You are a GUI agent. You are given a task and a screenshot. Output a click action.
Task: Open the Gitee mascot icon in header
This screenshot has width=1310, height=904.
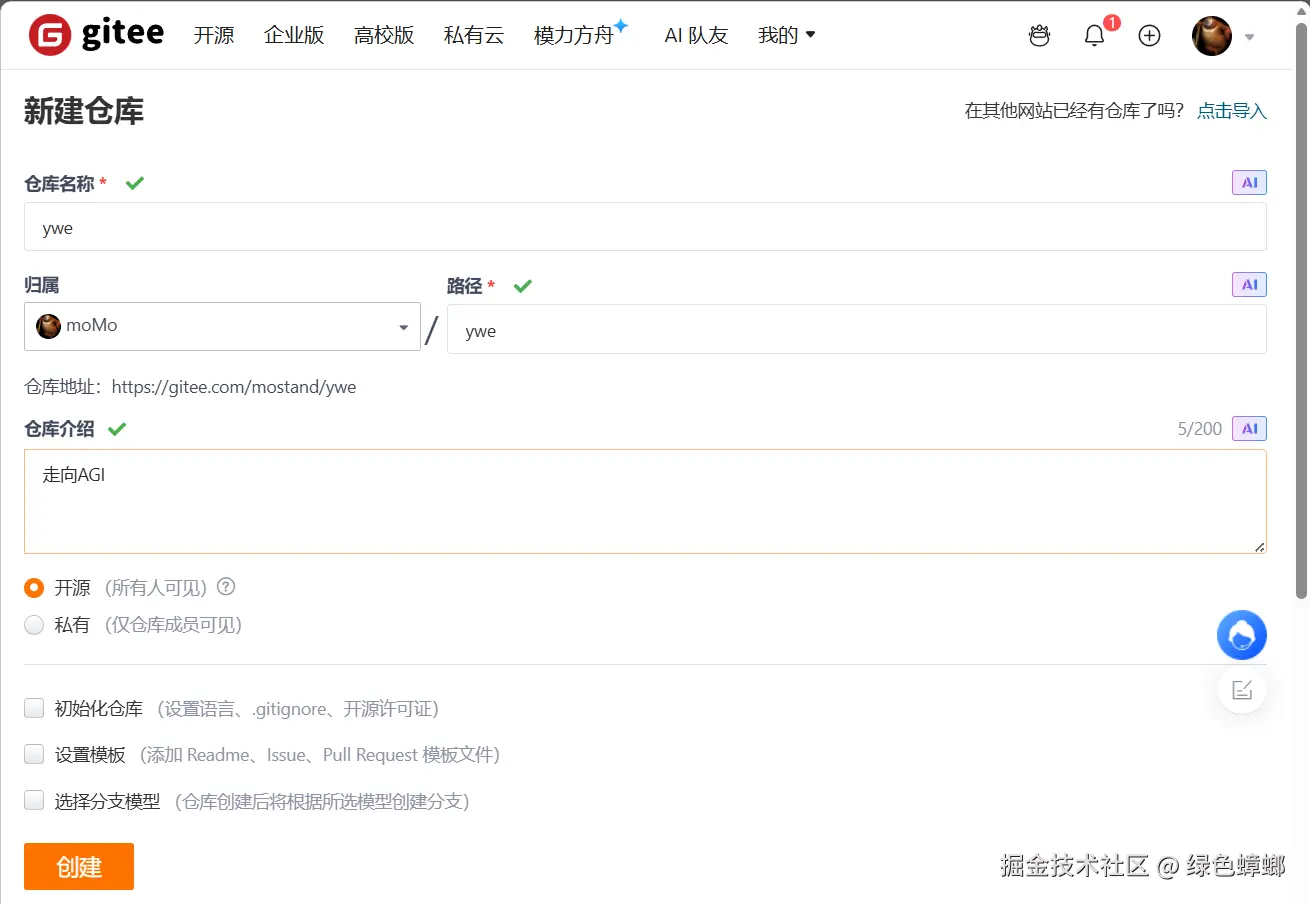click(1039, 36)
